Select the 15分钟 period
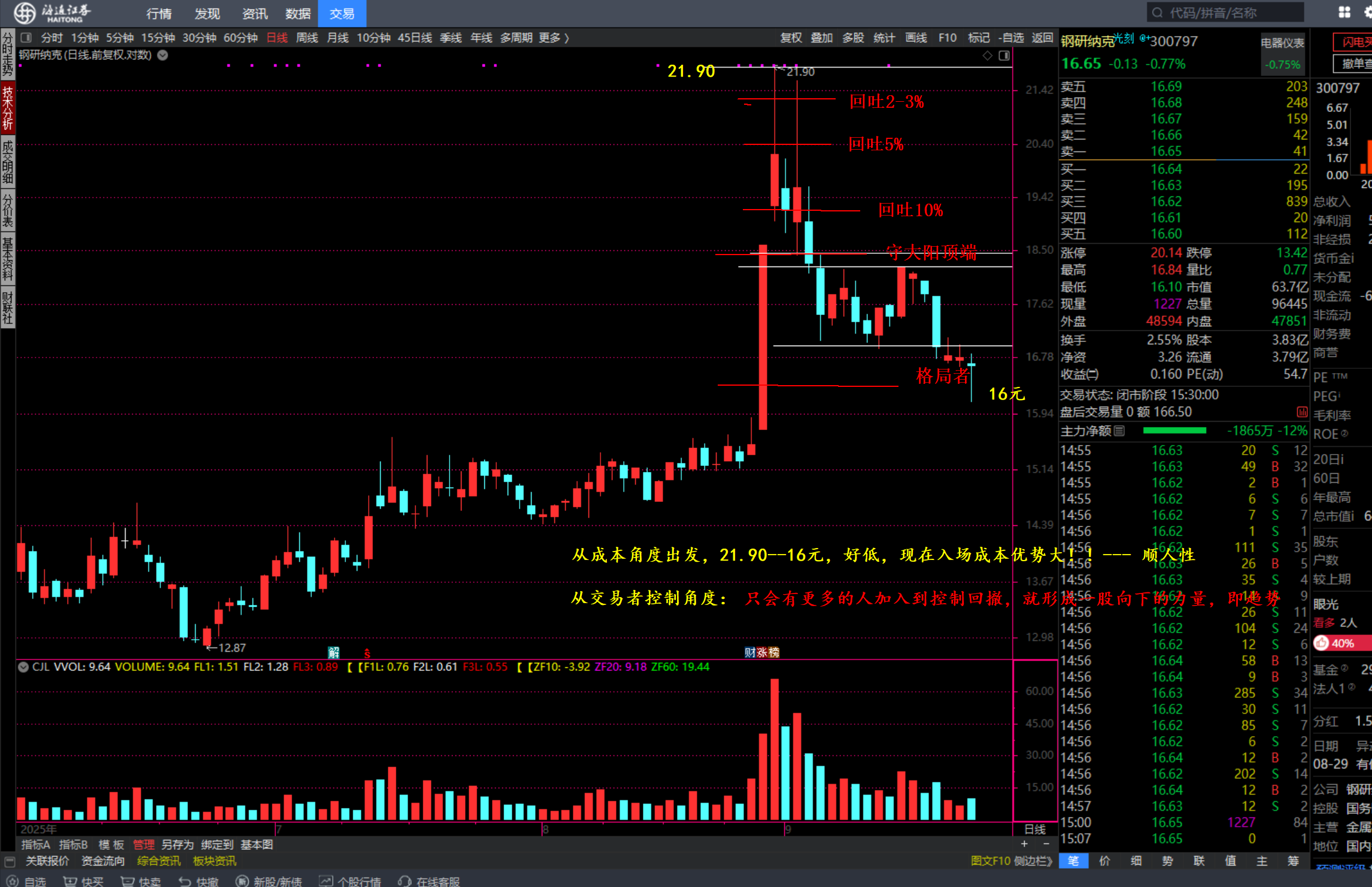This screenshot has width=1372, height=887. (x=158, y=38)
